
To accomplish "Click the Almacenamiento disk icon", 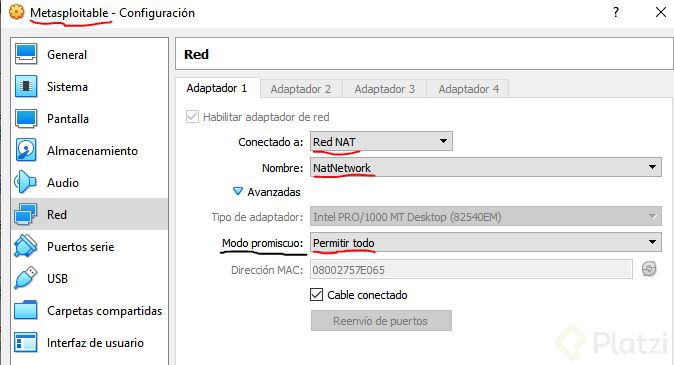I will (26, 150).
